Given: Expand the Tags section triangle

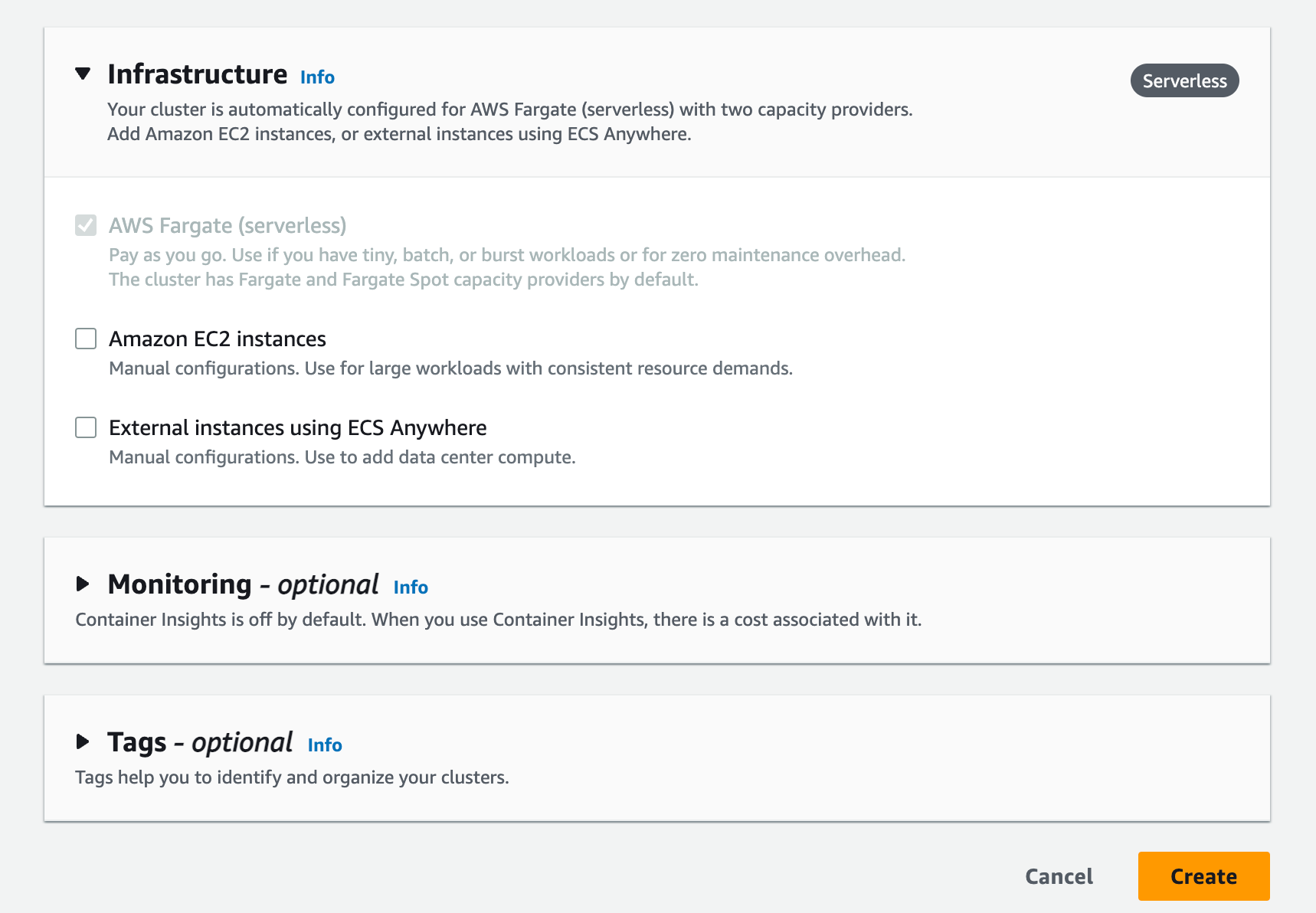Looking at the screenshot, I should (83, 742).
